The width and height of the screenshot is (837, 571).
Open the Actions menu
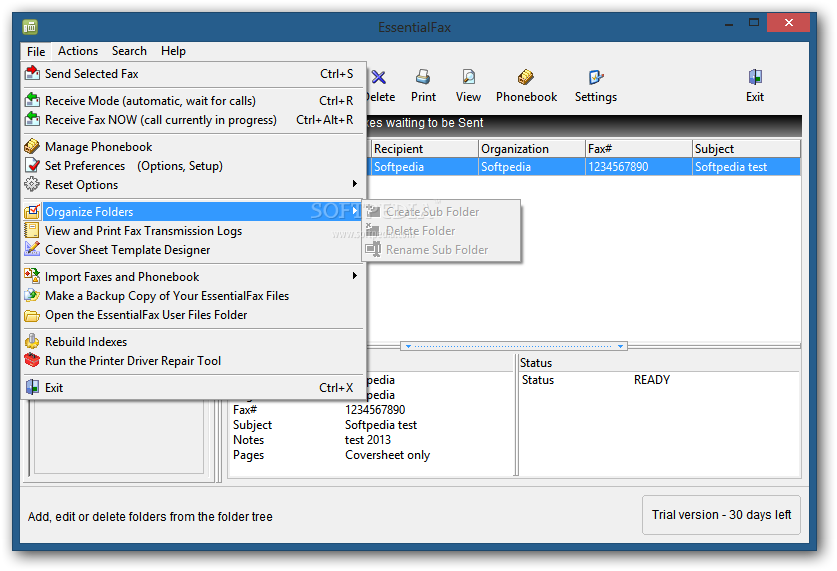pos(78,51)
